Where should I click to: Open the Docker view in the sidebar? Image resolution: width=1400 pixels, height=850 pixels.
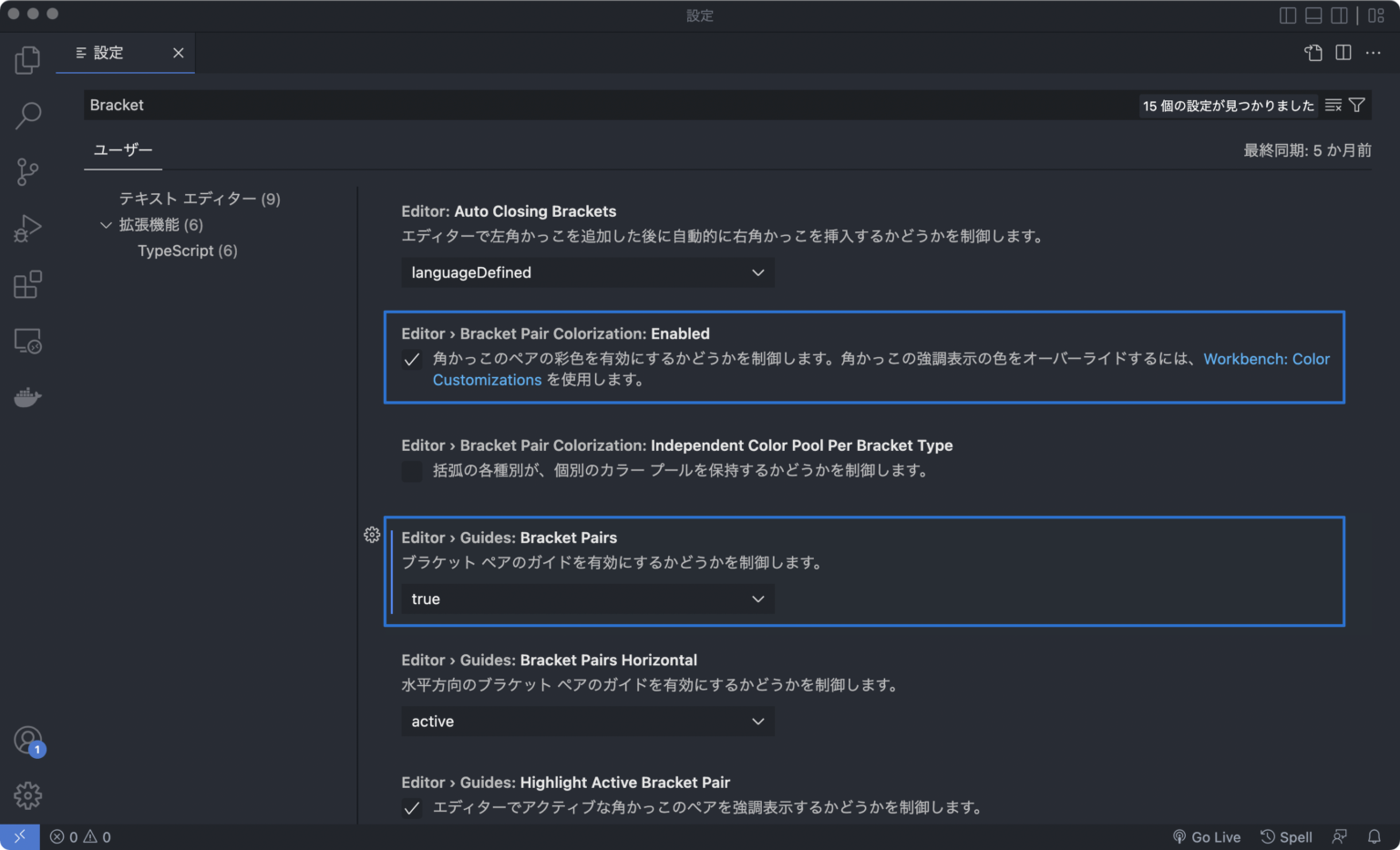[27, 396]
